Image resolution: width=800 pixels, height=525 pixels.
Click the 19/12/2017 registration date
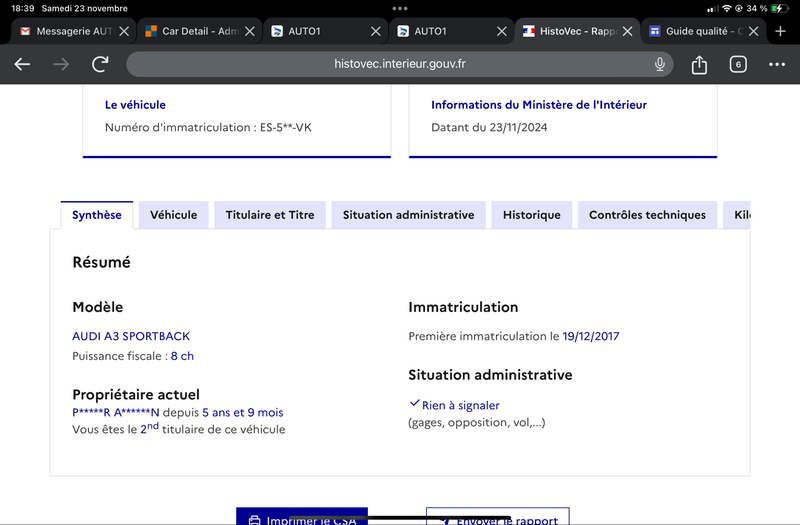(591, 336)
